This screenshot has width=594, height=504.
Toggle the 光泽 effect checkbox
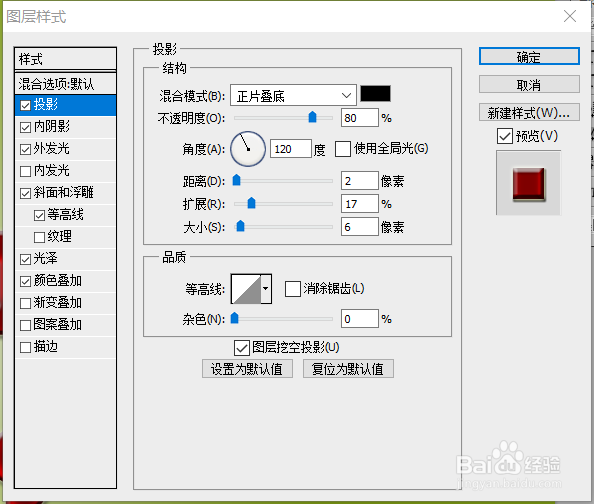click(25, 259)
